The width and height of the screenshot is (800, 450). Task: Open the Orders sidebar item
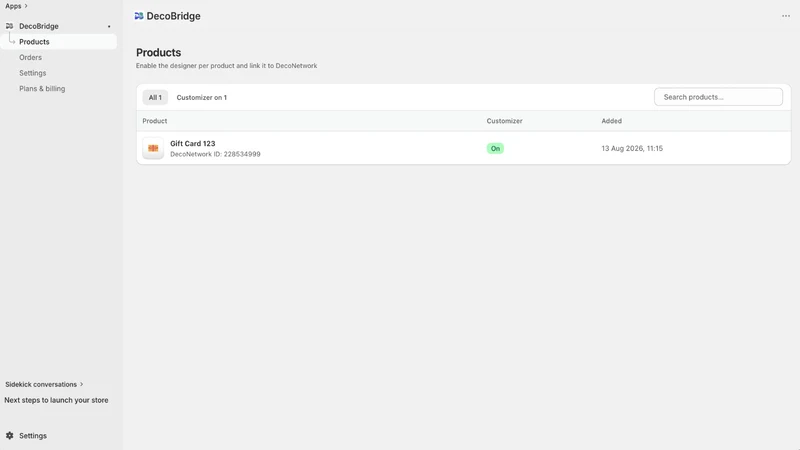click(31, 58)
